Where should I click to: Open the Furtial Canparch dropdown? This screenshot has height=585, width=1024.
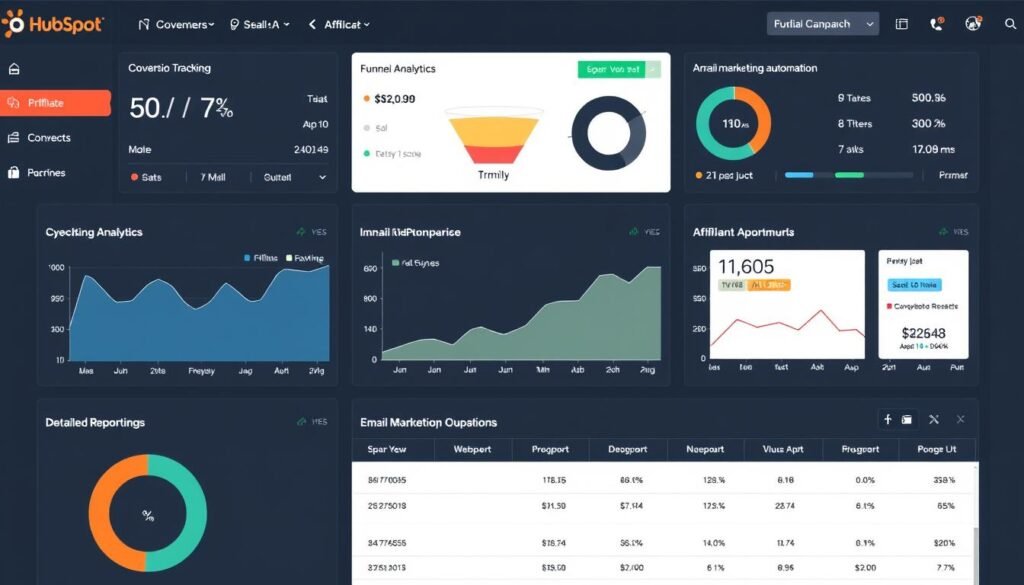822,24
